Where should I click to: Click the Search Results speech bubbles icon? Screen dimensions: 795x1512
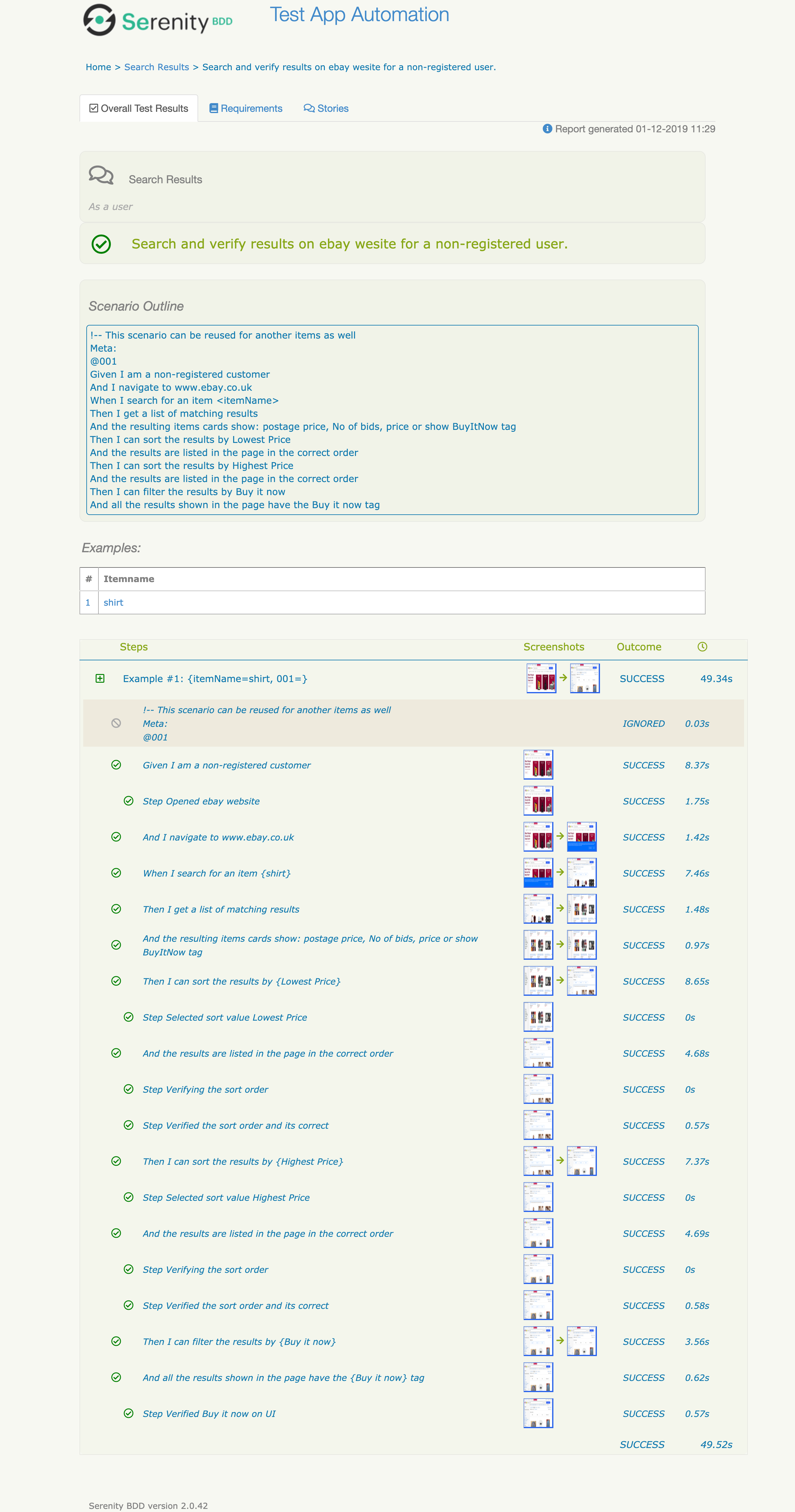(101, 175)
